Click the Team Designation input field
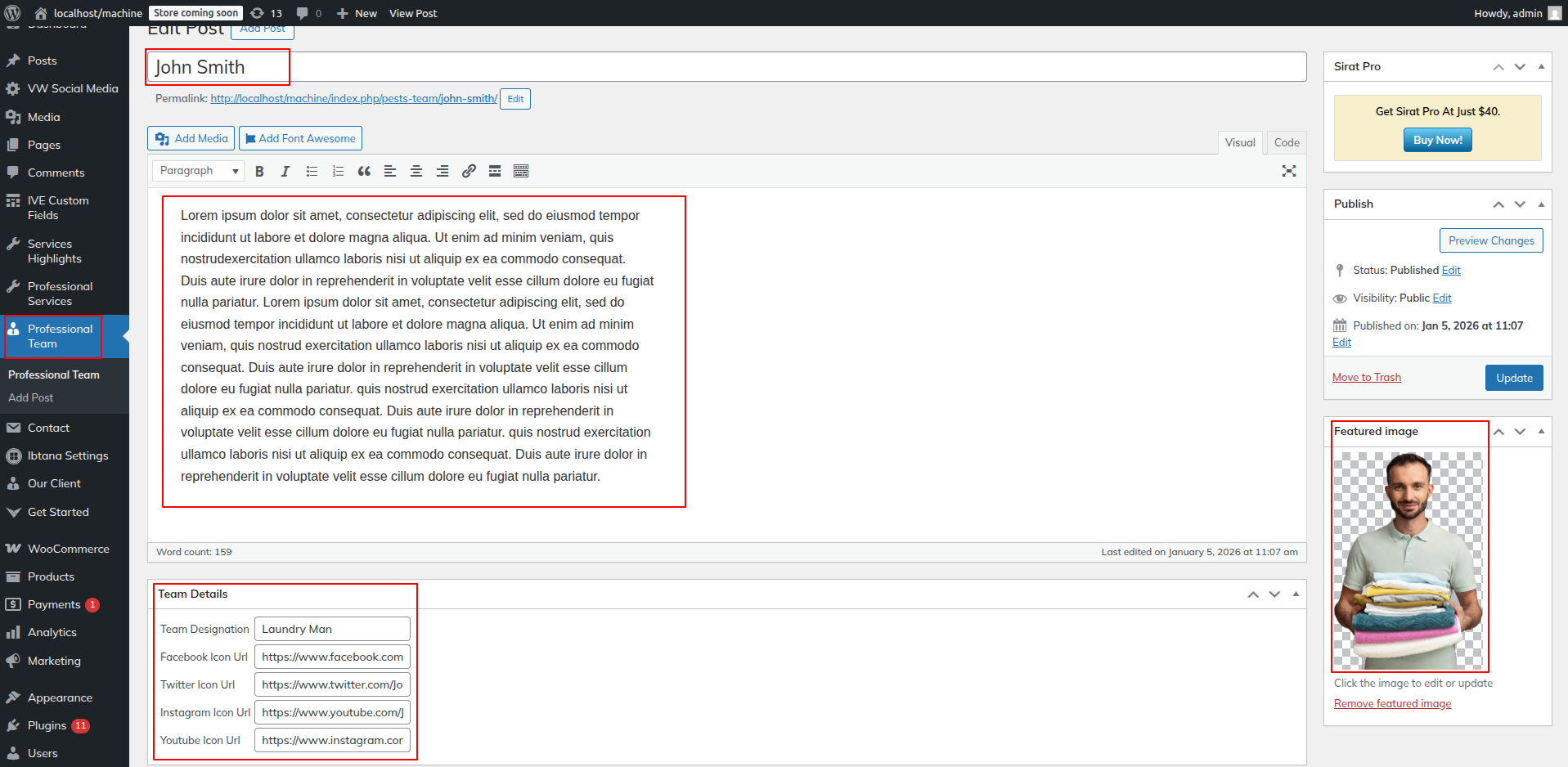 (332, 629)
